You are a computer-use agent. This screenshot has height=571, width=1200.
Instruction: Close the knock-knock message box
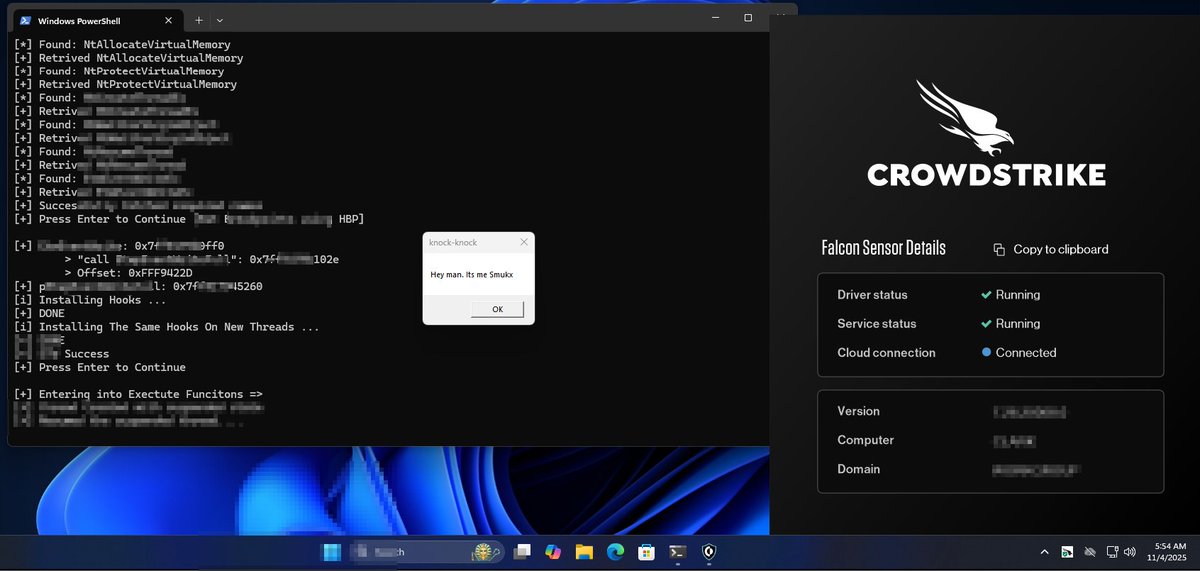524,242
